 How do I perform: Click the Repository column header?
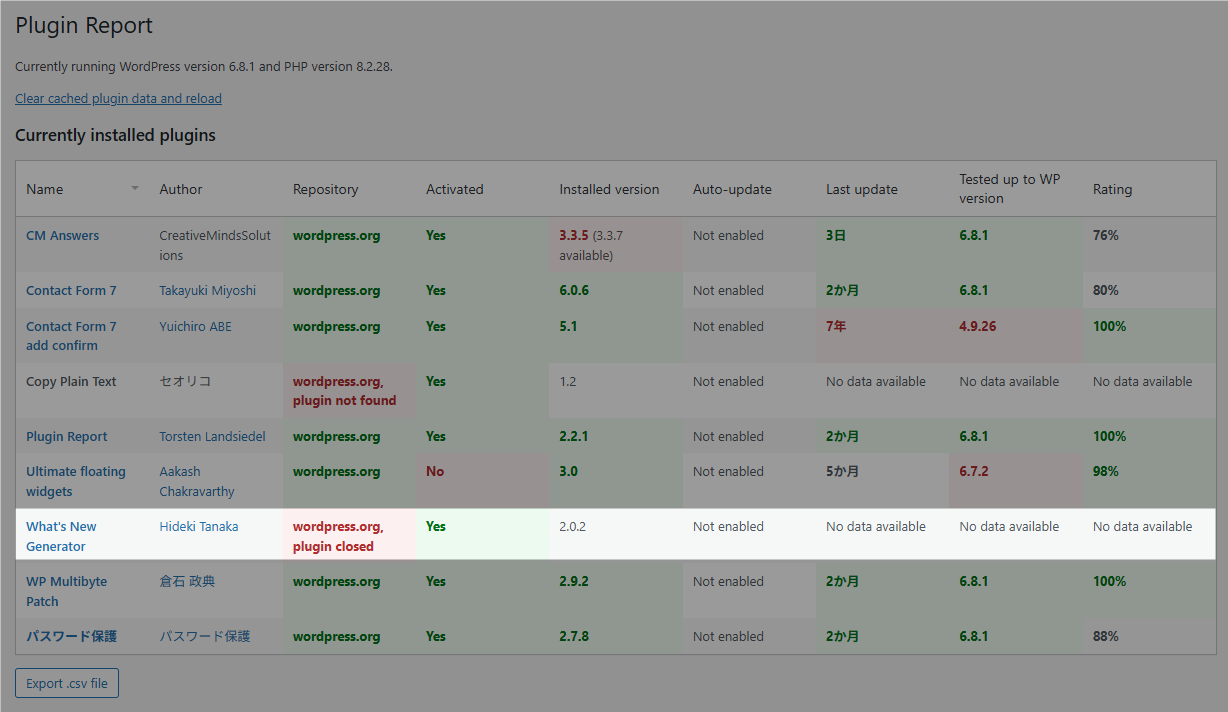(325, 189)
